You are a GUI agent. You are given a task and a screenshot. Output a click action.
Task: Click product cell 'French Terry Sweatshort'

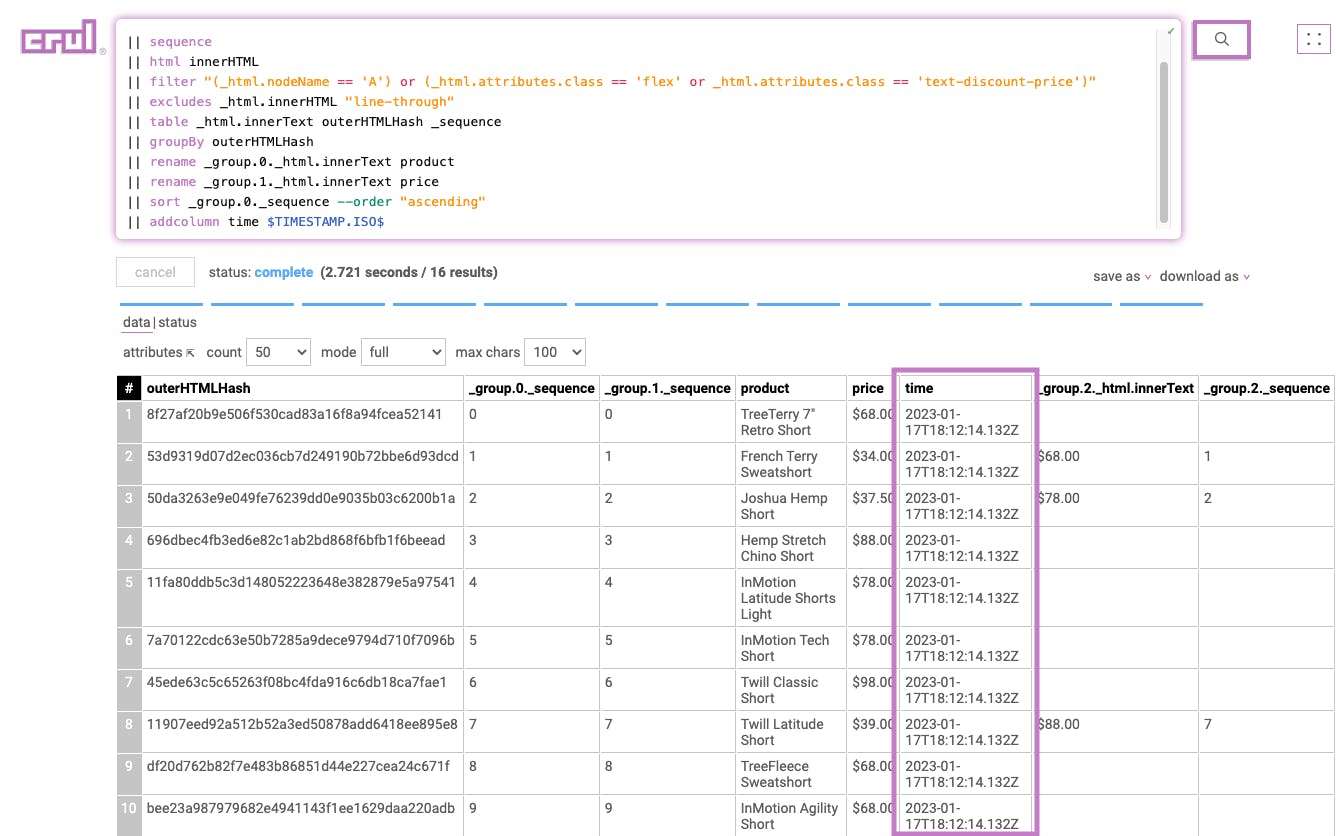791,464
